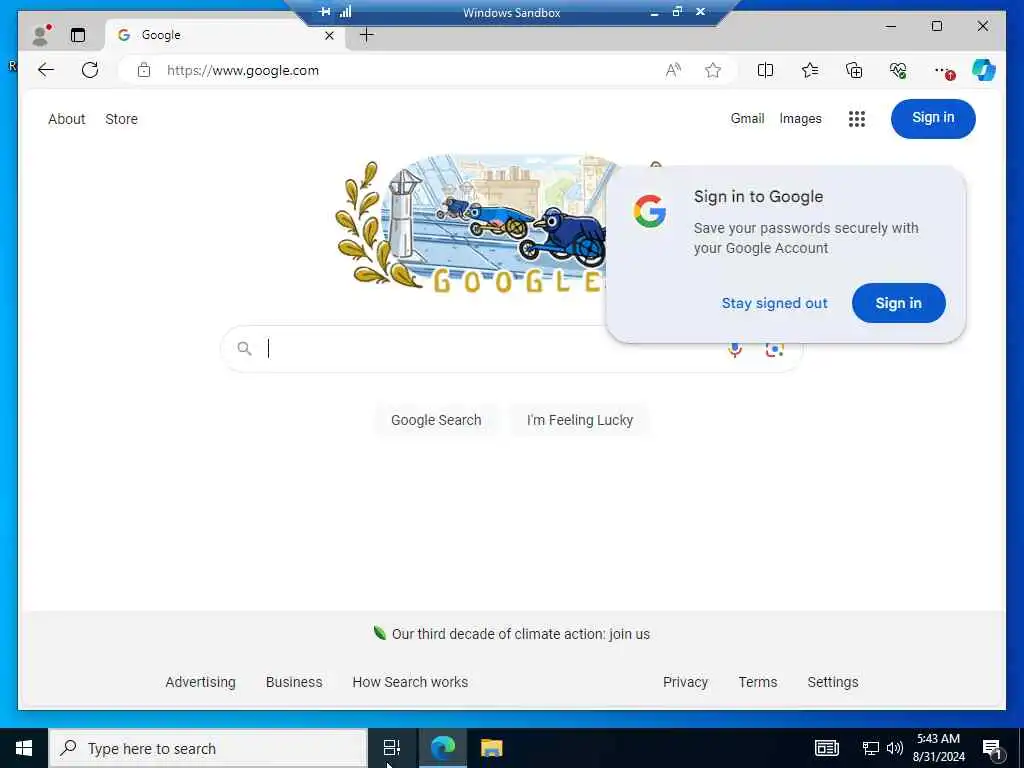Click the Google Search button
The image size is (1024, 768).
(x=436, y=420)
